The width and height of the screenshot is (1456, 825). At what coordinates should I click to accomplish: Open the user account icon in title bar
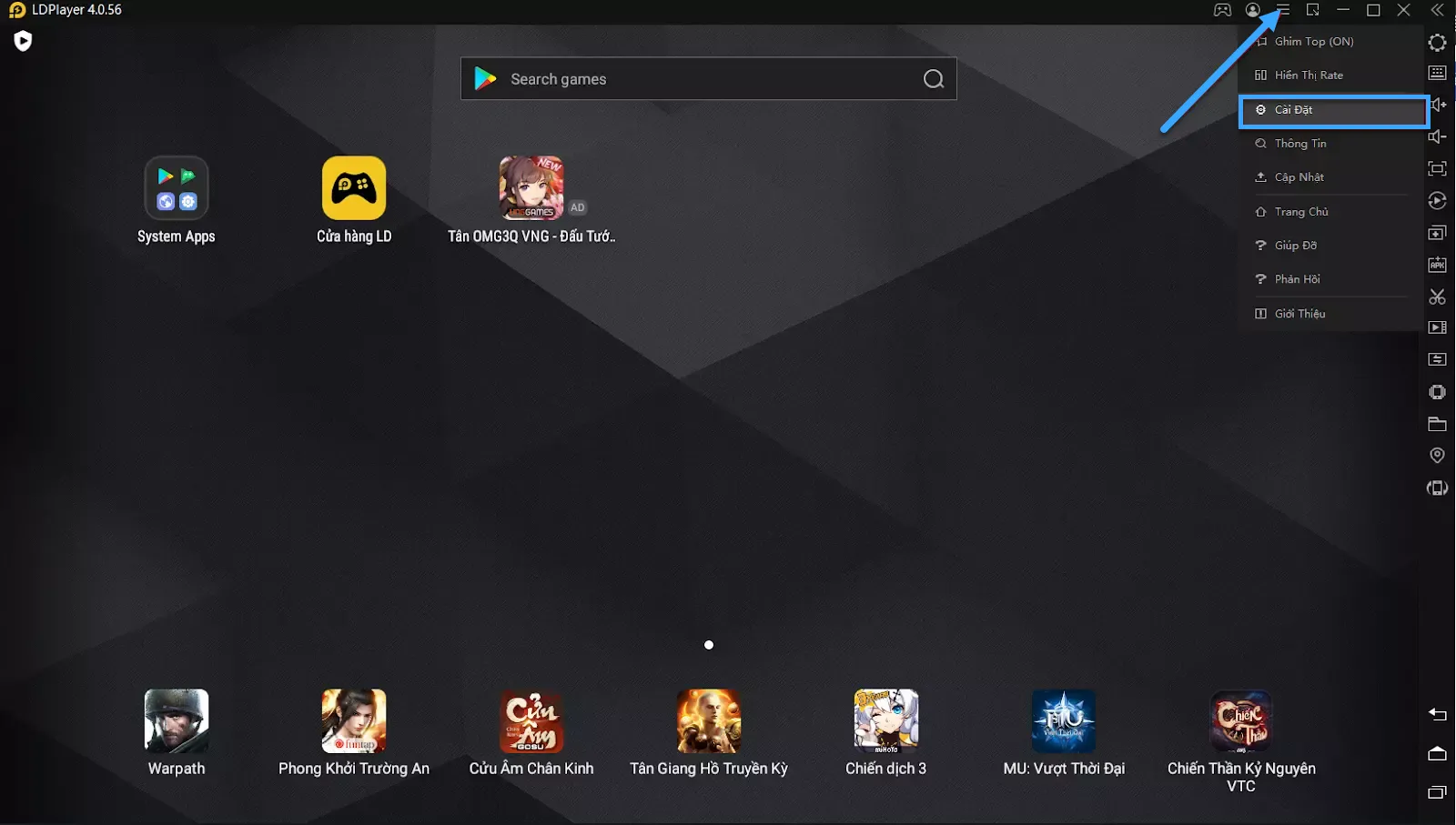[x=1253, y=10]
